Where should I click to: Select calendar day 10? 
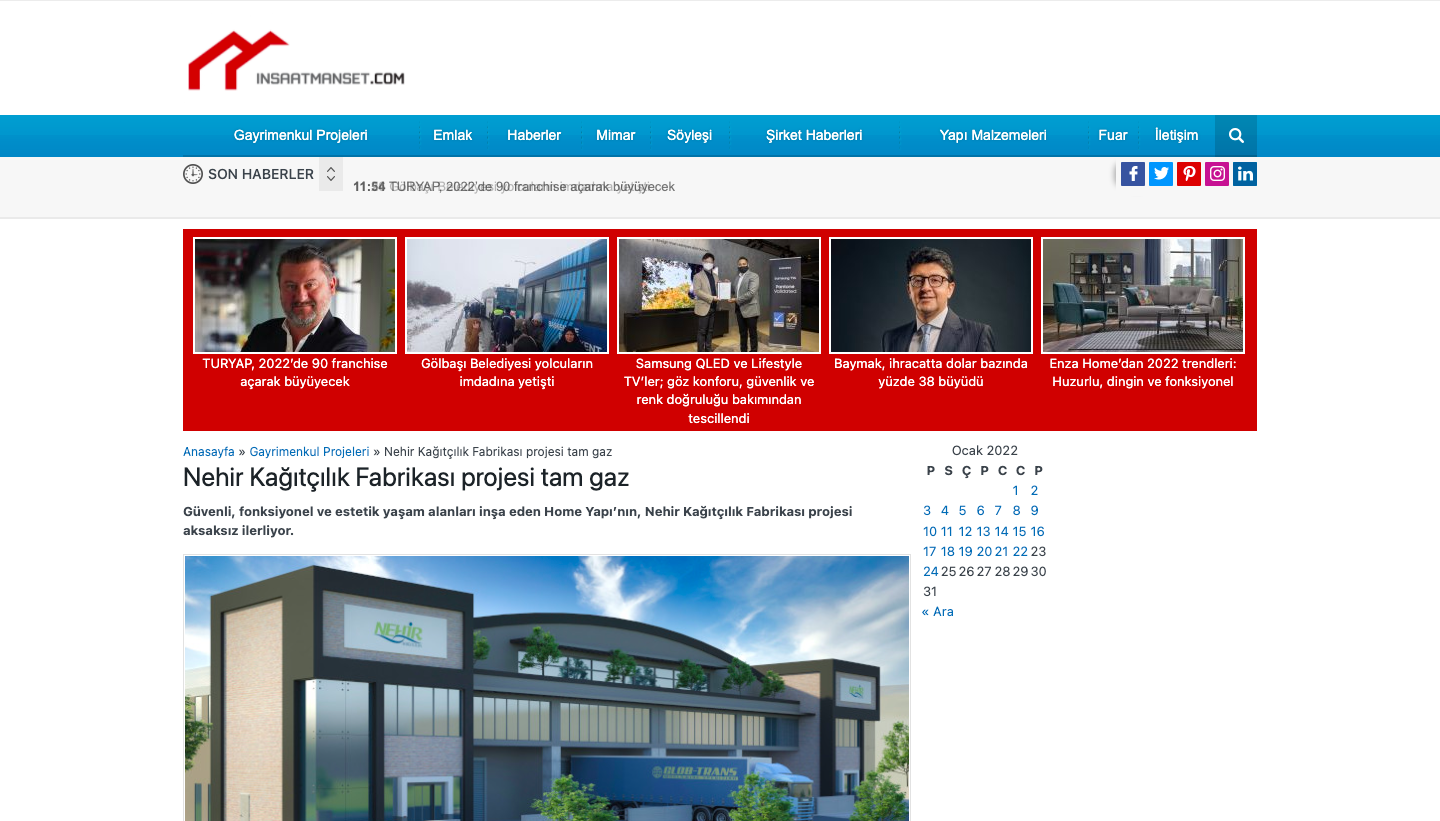tap(930, 532)
